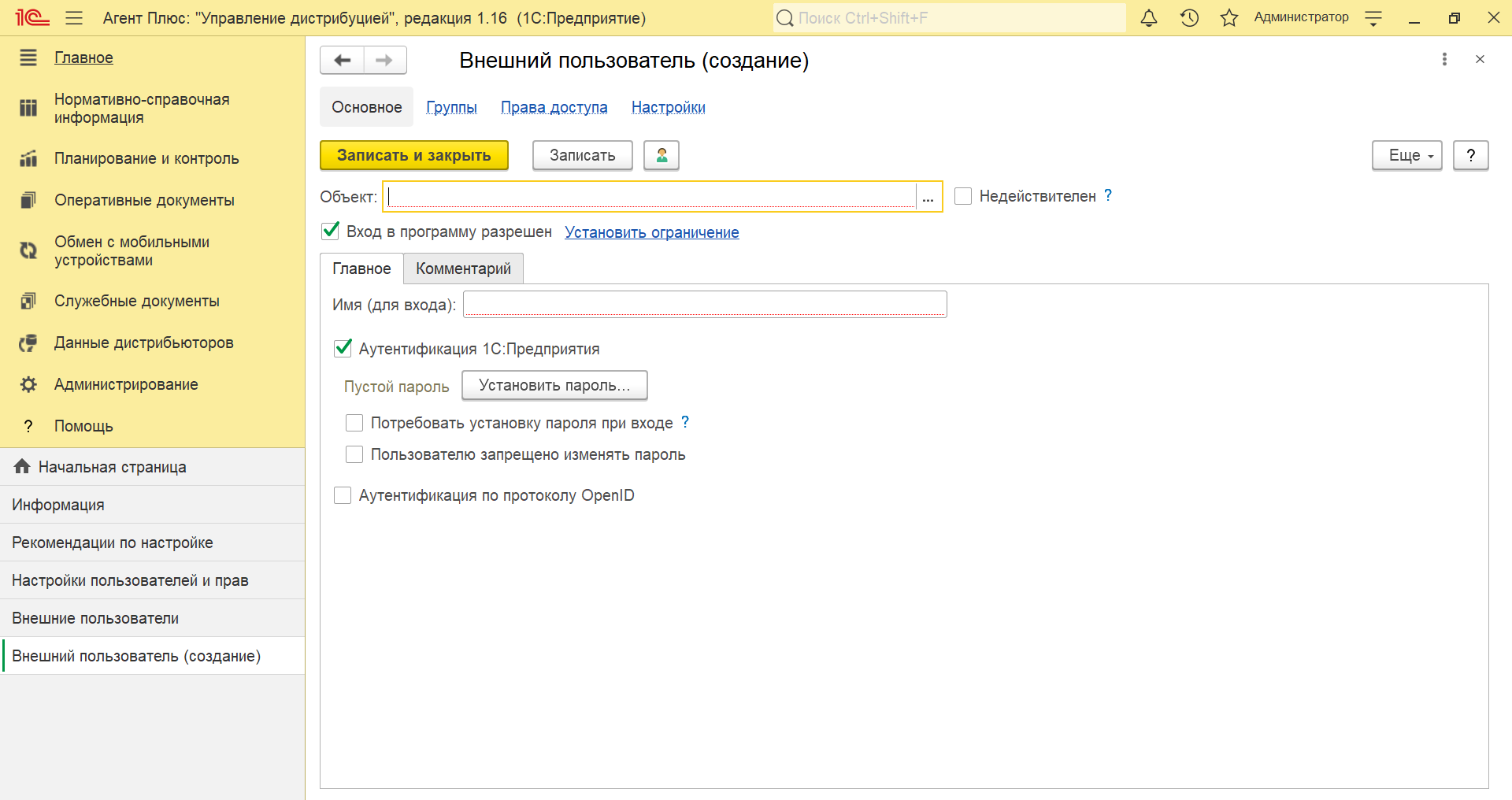1512x800 pixels.
Task: Open the Объект selection ellipsis button
Action: tap(928, 197)
